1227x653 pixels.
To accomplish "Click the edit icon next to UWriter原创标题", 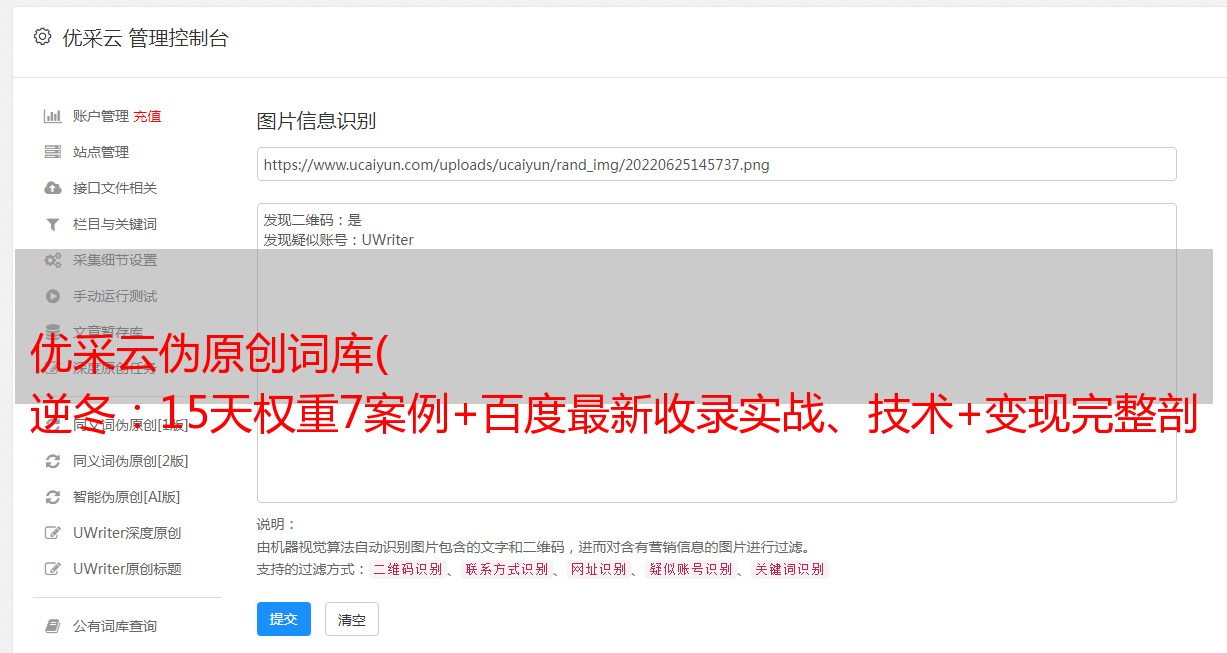I will [x=53, y=569].
